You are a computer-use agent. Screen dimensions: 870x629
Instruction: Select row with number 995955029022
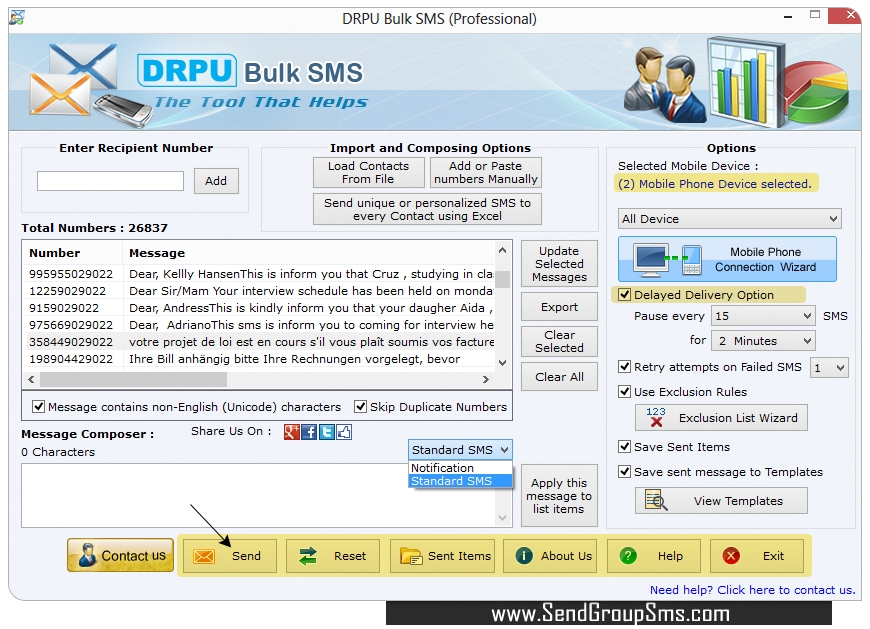(x=259, y=274)
